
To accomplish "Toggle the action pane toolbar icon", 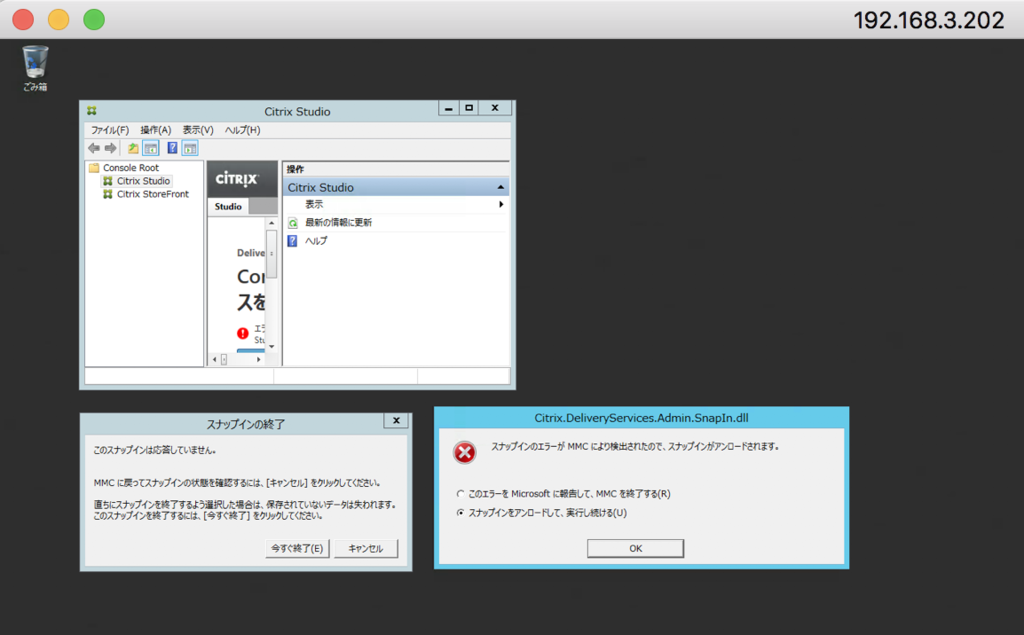I will point(189,148).
